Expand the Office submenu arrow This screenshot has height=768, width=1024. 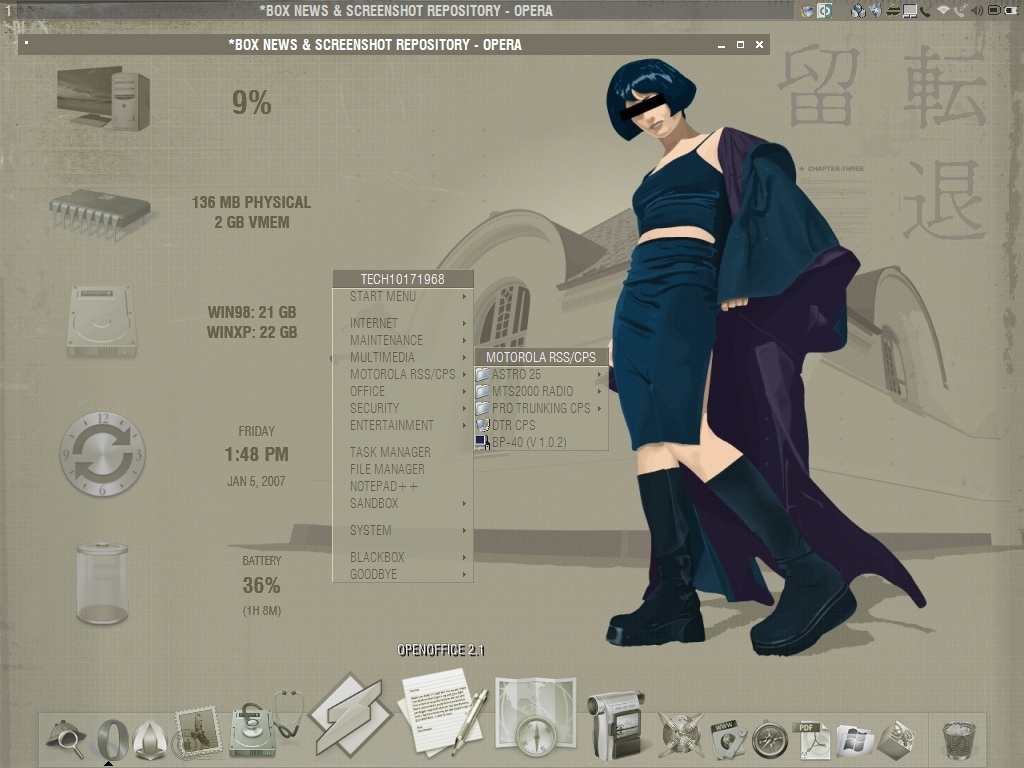click(x=464, y=391)
